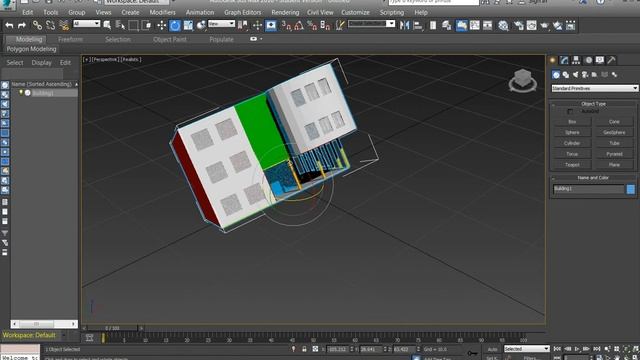The width and height of the screenshot is (640, 360).
Task: Open the Render Setup icon
Action: coord(519,26)
